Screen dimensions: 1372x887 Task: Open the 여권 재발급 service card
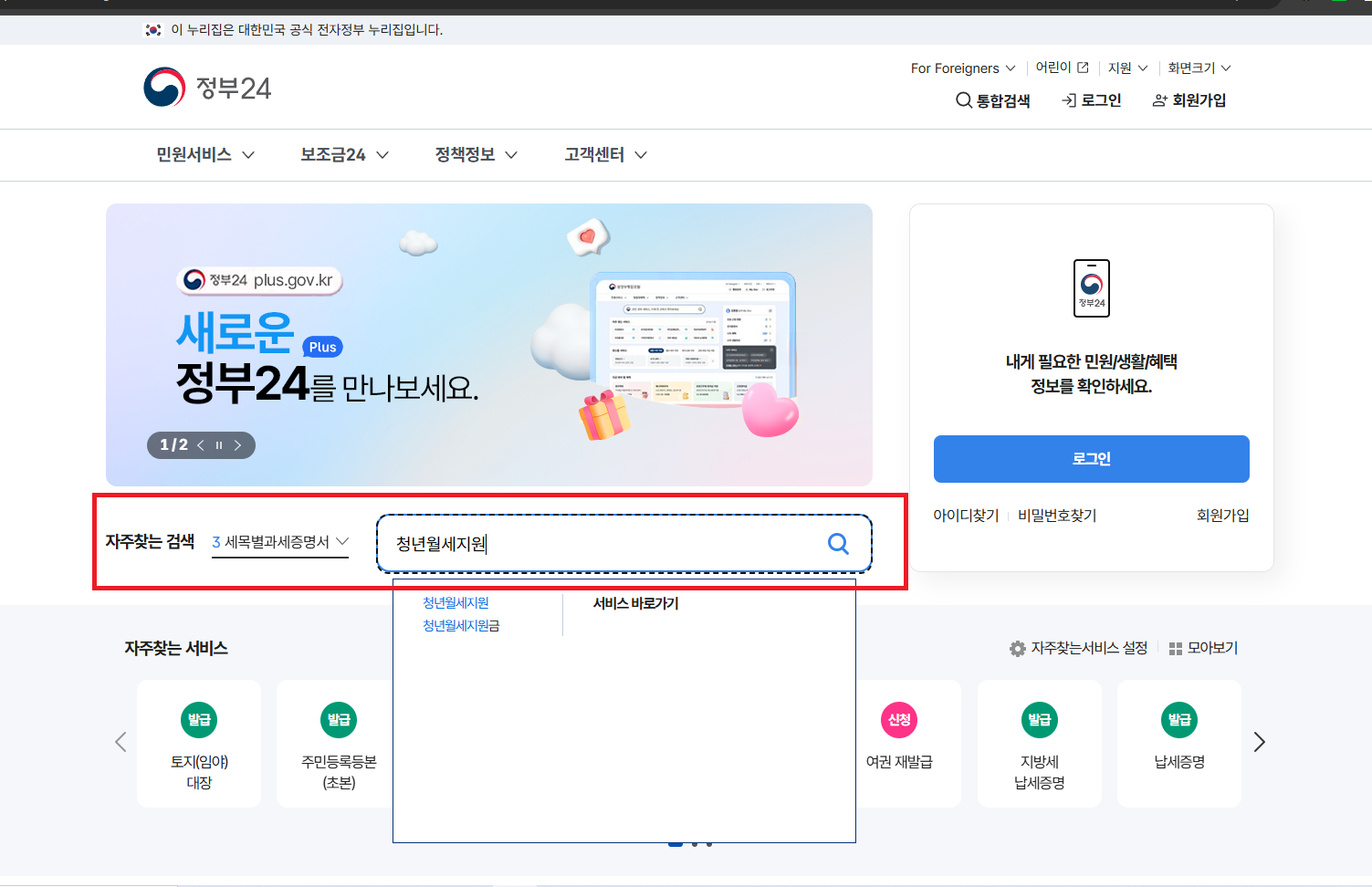pos(907,744)
